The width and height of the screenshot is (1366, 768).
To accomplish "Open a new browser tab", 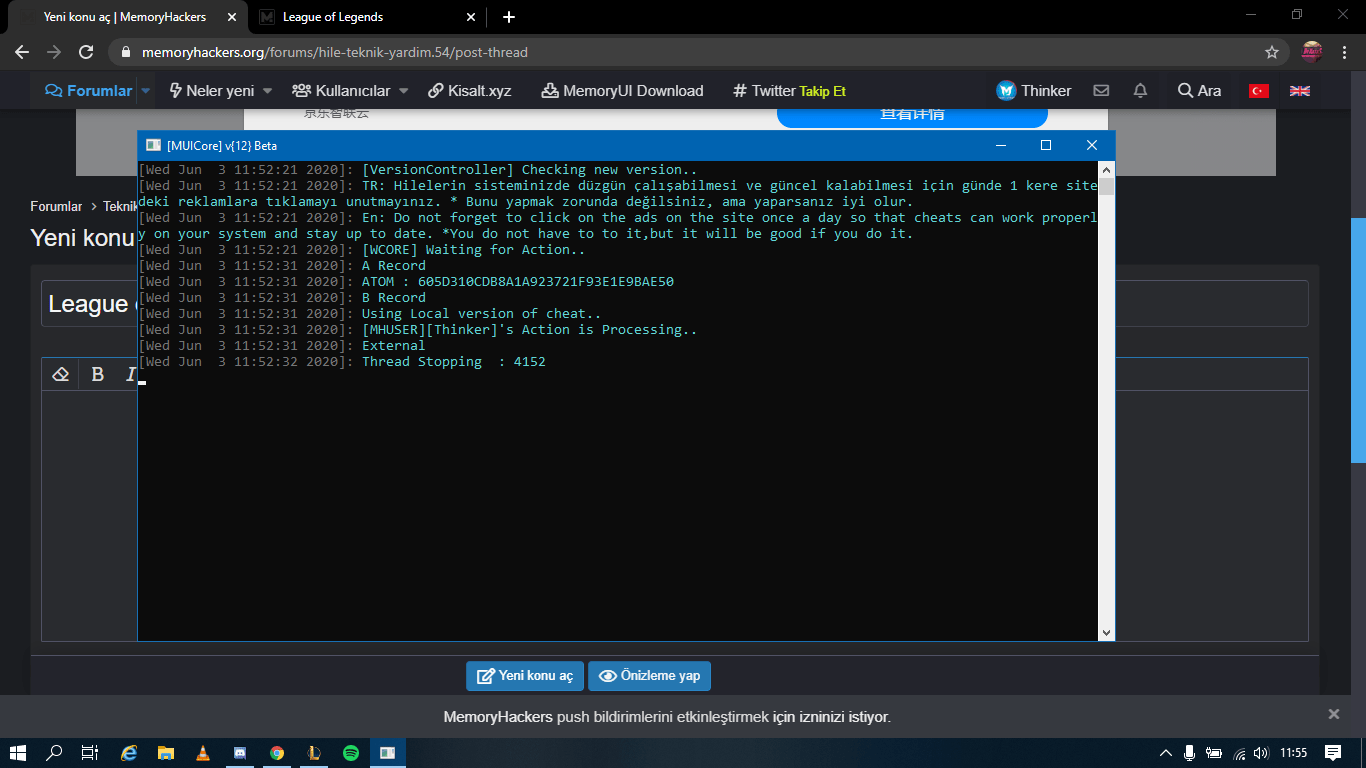I will [x=509, y=17].
